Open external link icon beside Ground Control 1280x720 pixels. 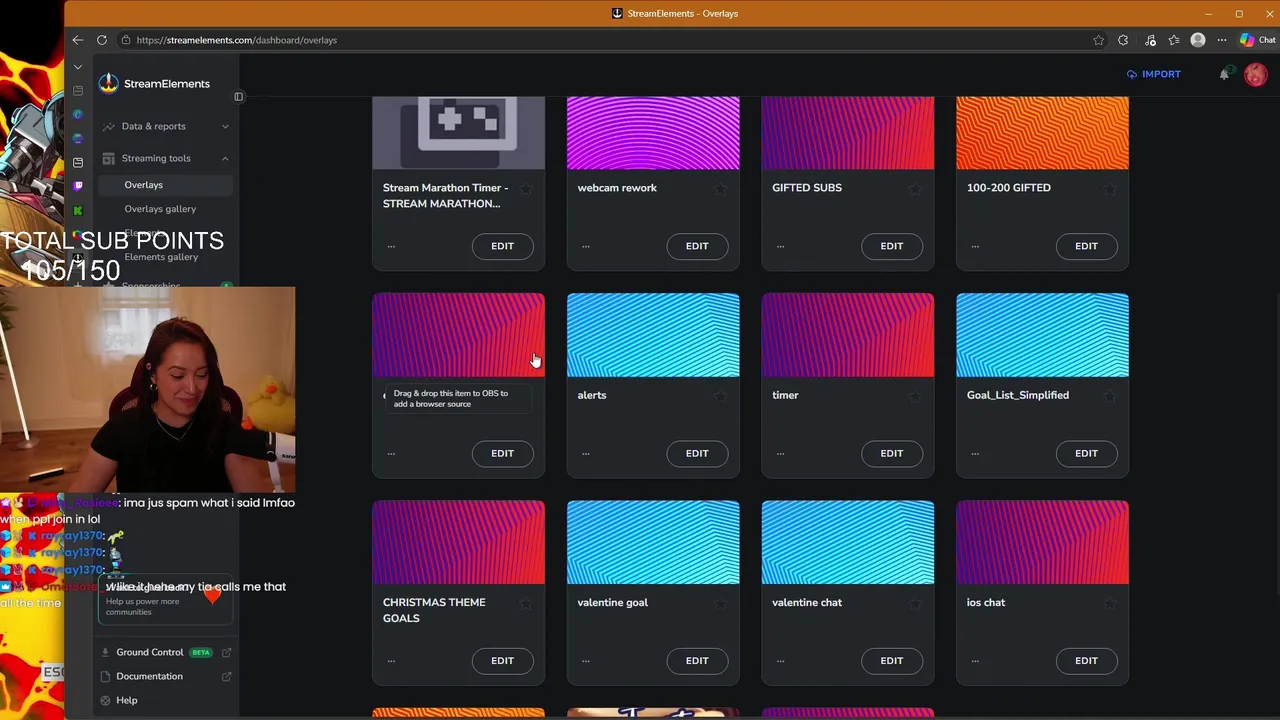point(226,653)
